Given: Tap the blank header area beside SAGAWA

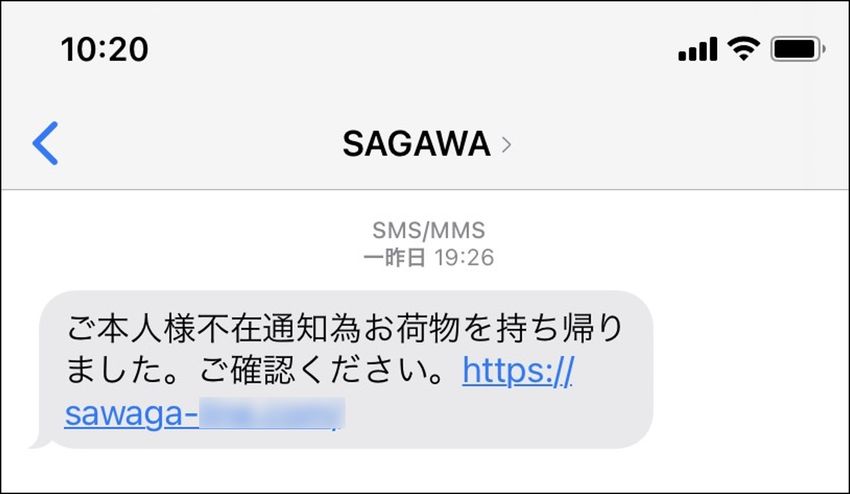Looking at the screenshot, I should coord(678,144).
